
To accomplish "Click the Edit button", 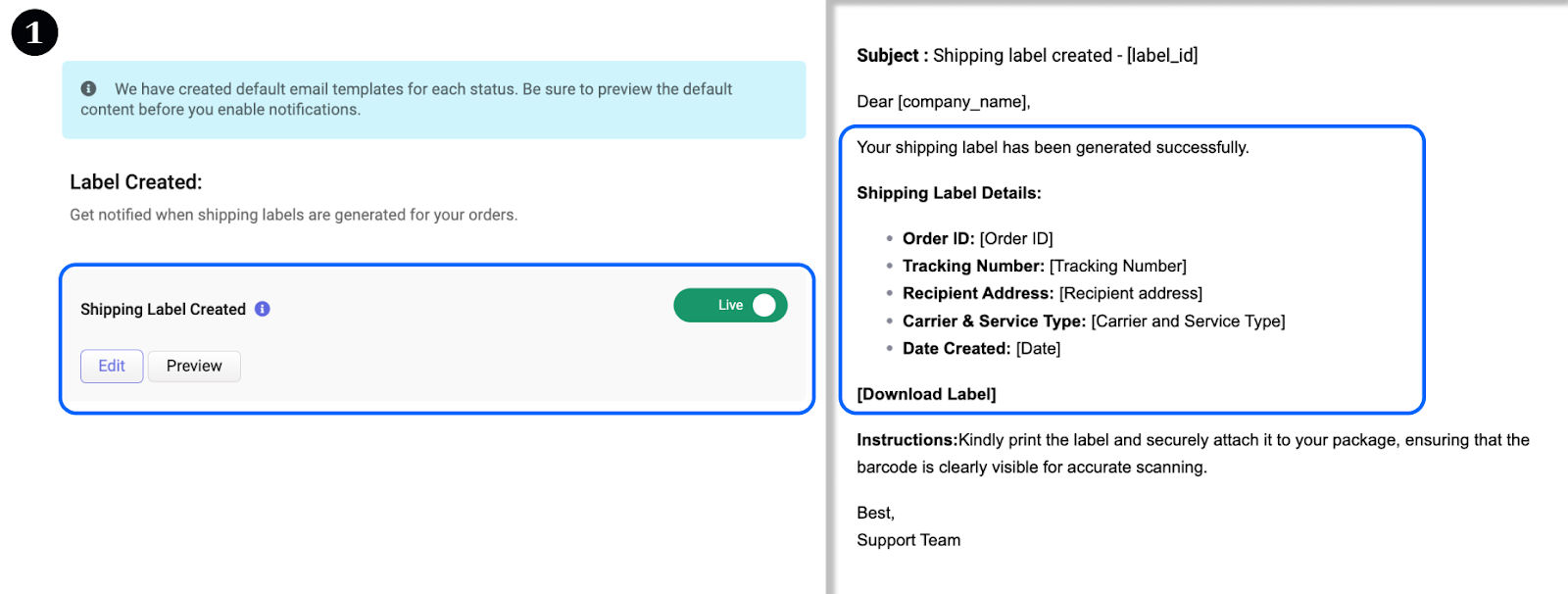I will 112,366.
